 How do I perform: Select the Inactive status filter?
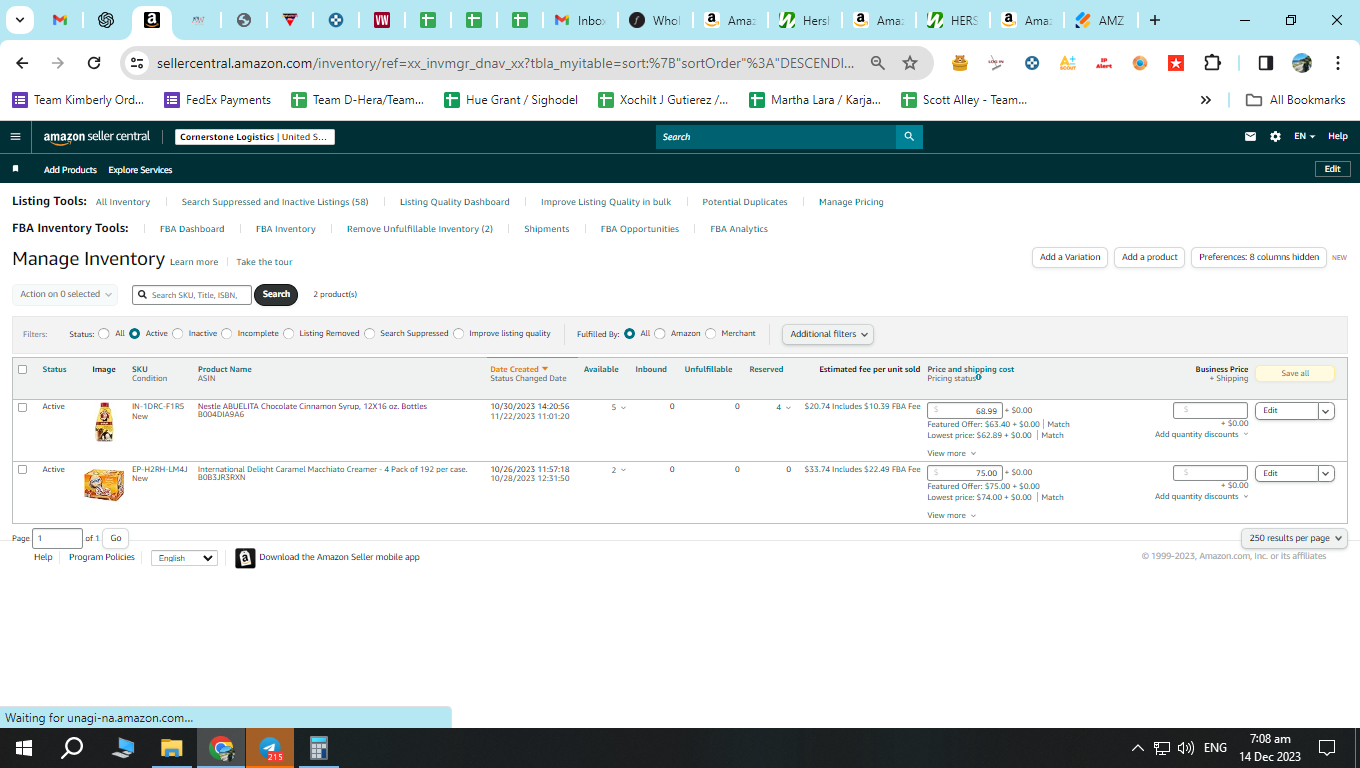(x=178, y=334)
